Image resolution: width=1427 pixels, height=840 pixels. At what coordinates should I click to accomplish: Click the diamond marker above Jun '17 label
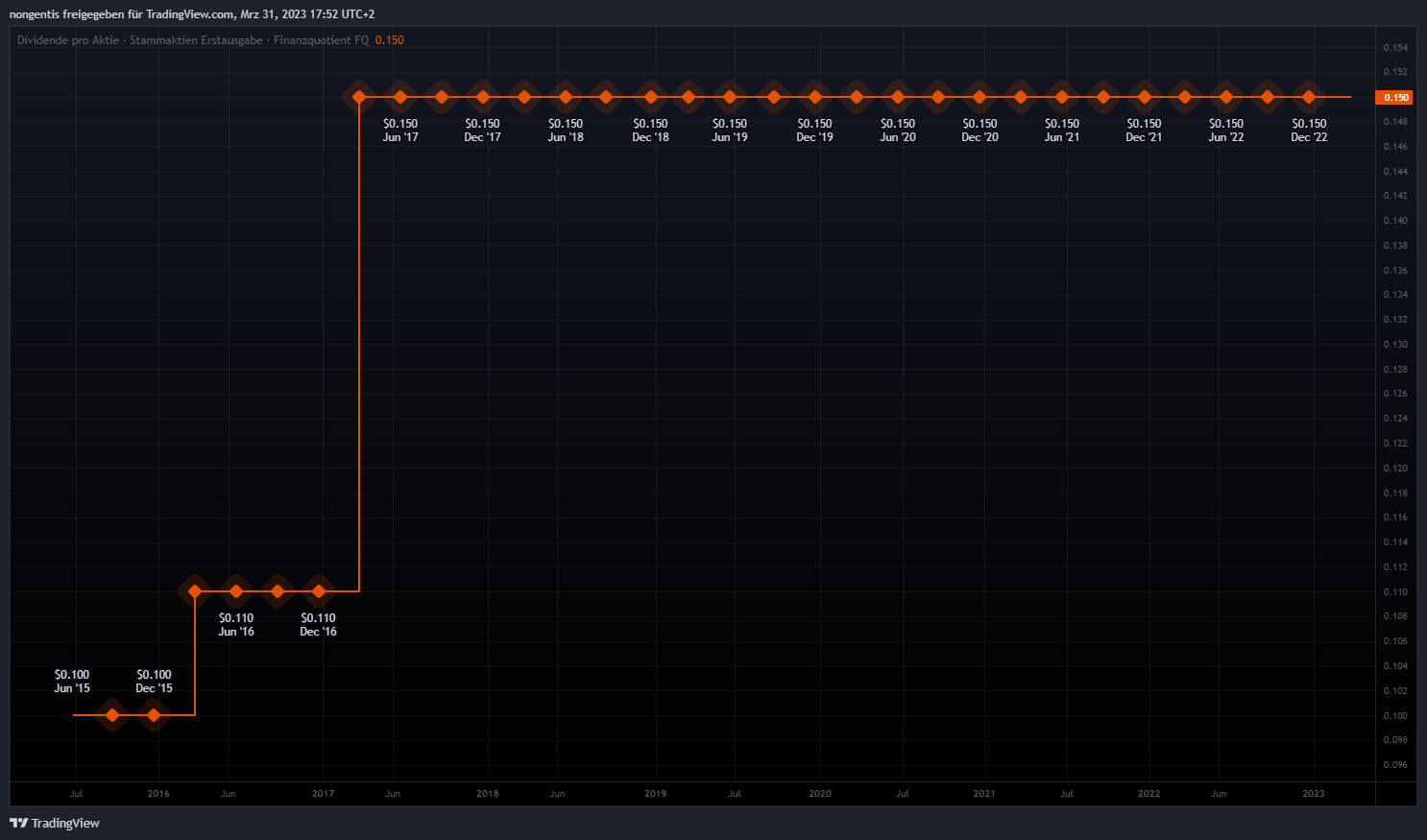(x=400, y=97)
